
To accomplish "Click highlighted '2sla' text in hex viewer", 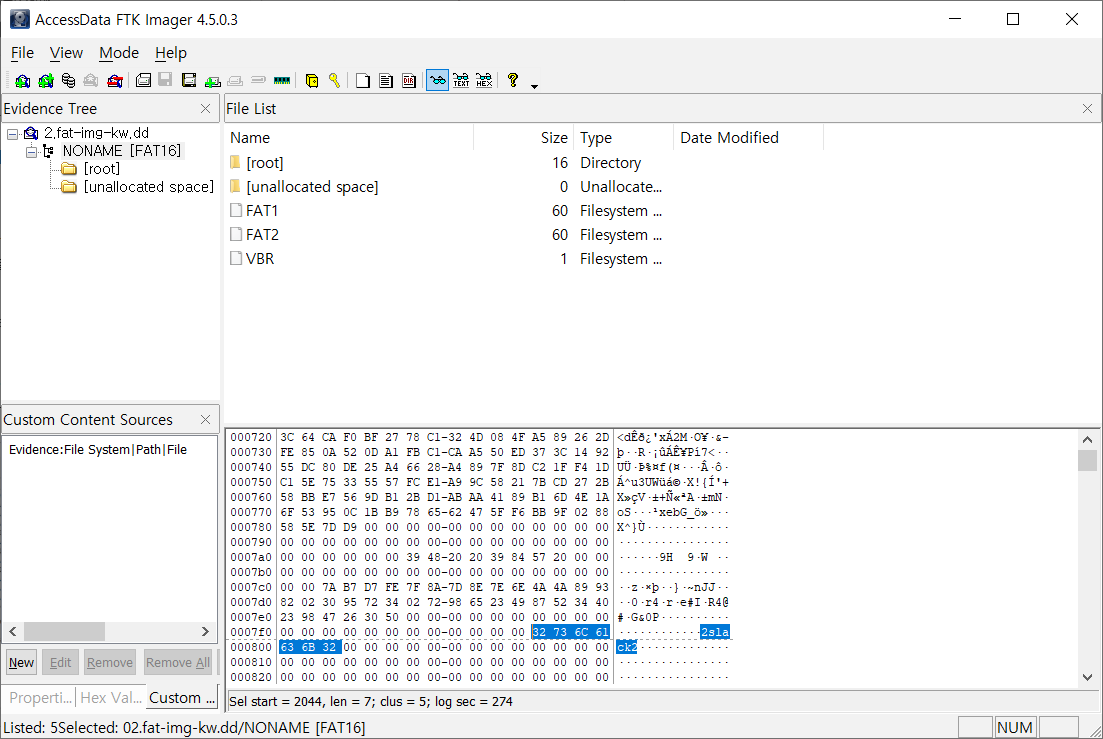I will pyautogui.click(x=715, y=632).
